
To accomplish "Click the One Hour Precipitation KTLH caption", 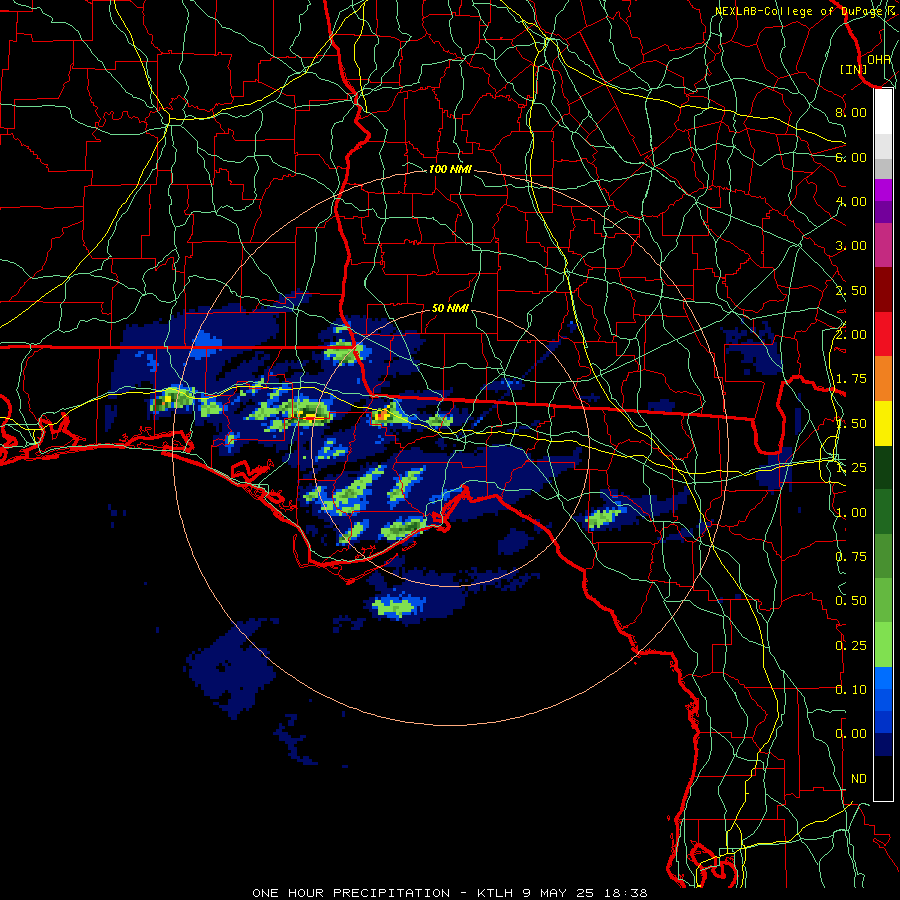I will (x=450, y=893).
